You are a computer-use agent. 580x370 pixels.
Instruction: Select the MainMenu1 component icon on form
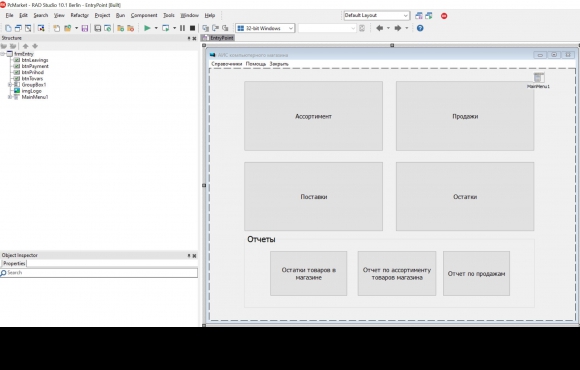point(539,78)
